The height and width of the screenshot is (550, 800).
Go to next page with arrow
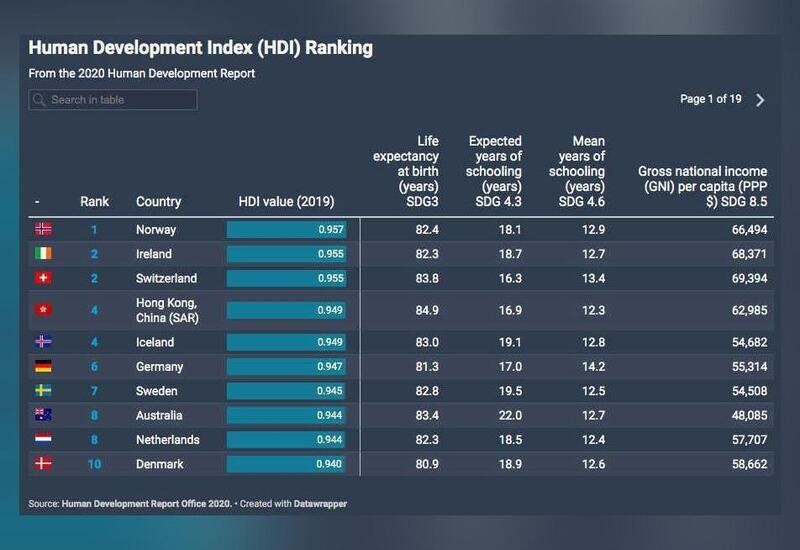pos(760,100)
